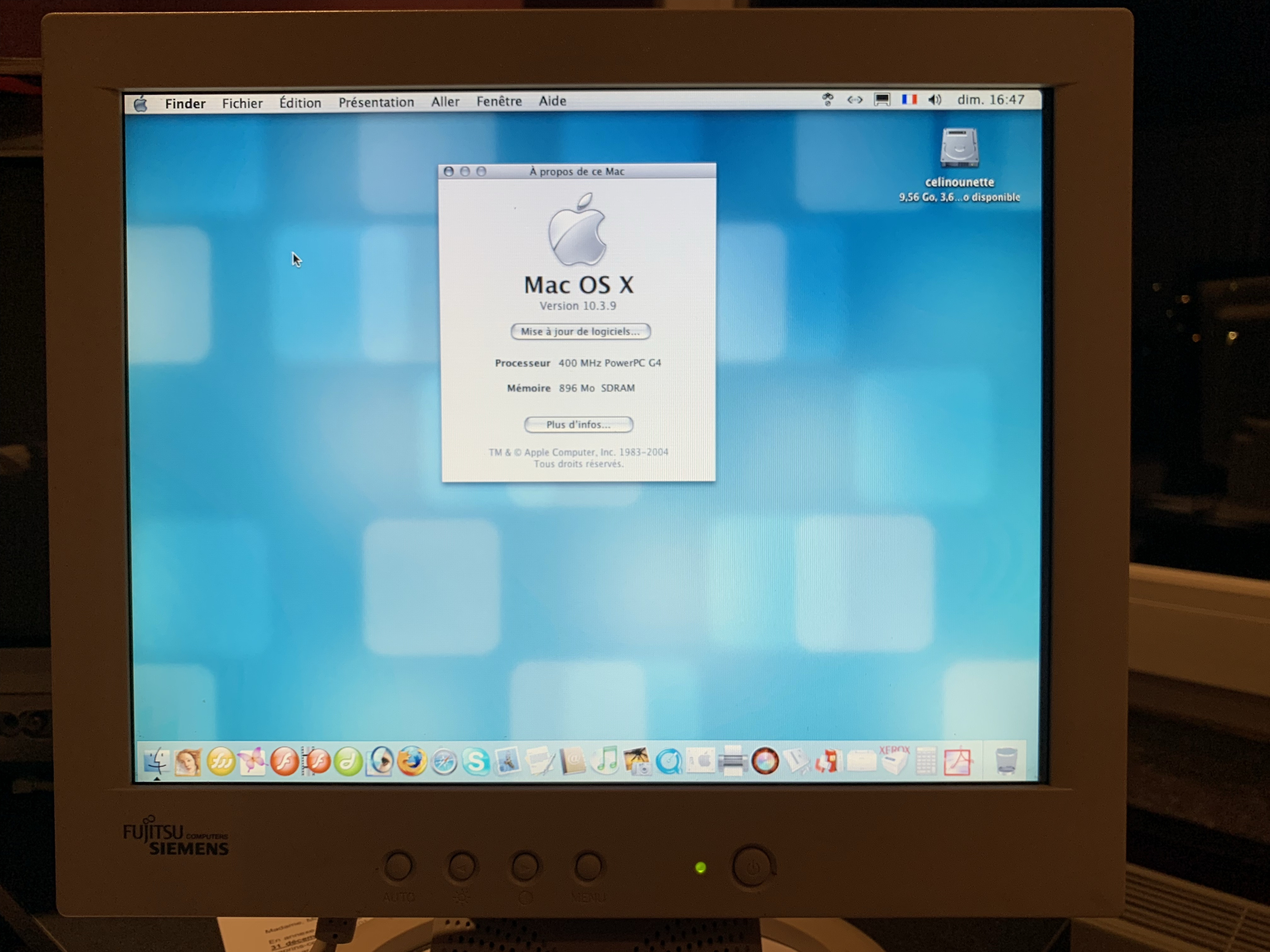The width and height of the screenshot is (1270, 952).
Task: Click the Version 10.3.9 text
Action: coord(578,306)
